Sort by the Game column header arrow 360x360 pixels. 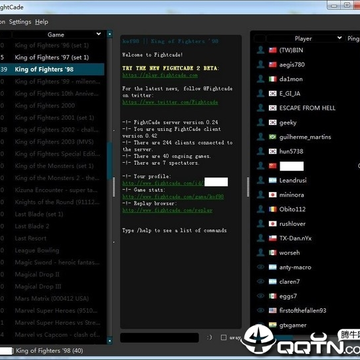coord(98,34)
